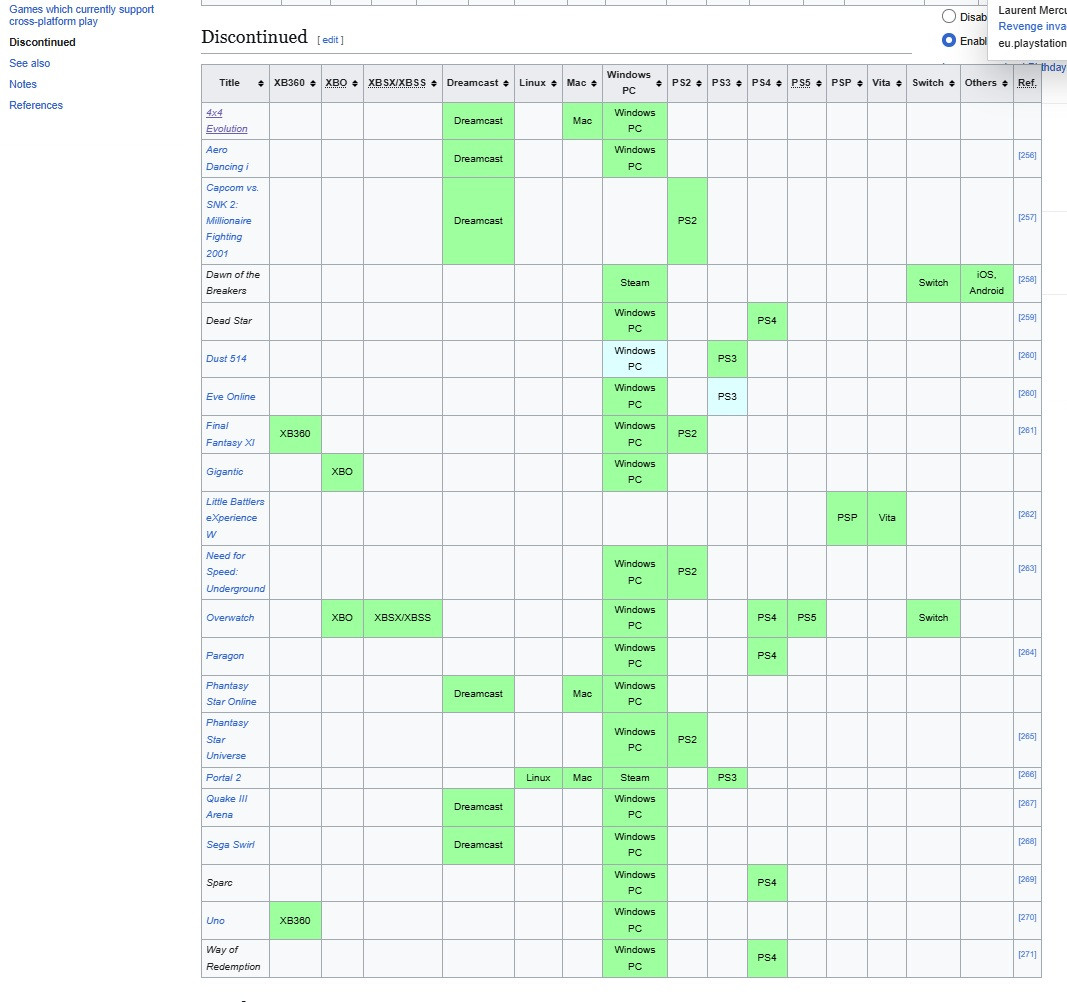Open reference [266] for Portal 2
The image size is (1067, 1002).
point(1027,774)
